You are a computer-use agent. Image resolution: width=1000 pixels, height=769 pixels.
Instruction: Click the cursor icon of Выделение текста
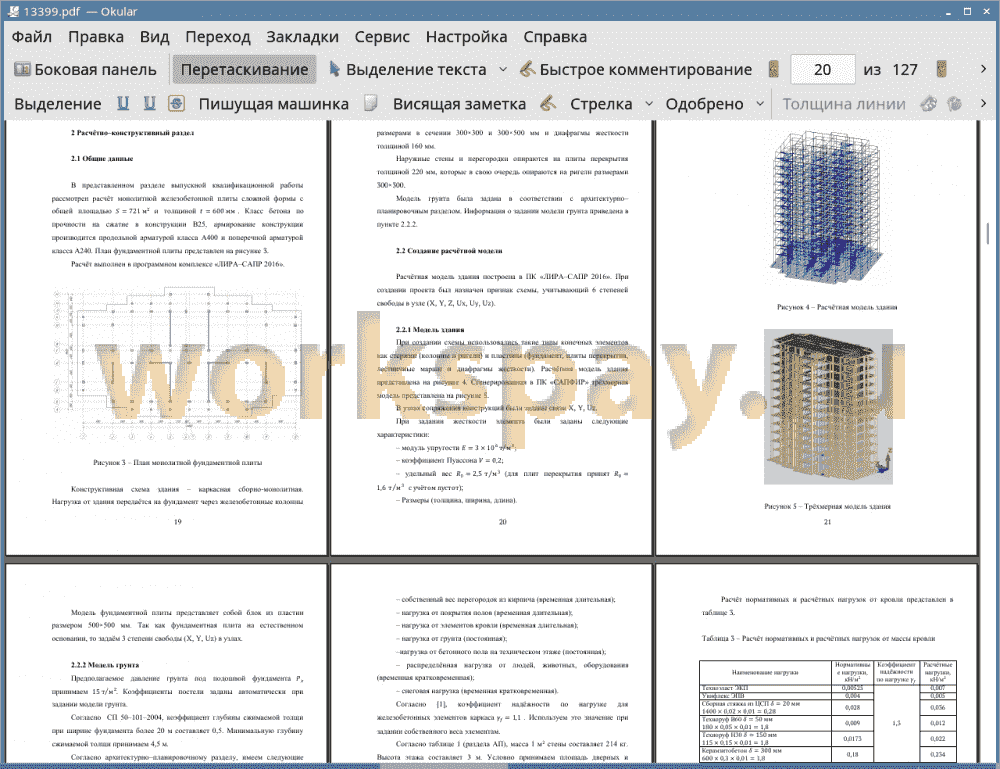coord(334,69)
